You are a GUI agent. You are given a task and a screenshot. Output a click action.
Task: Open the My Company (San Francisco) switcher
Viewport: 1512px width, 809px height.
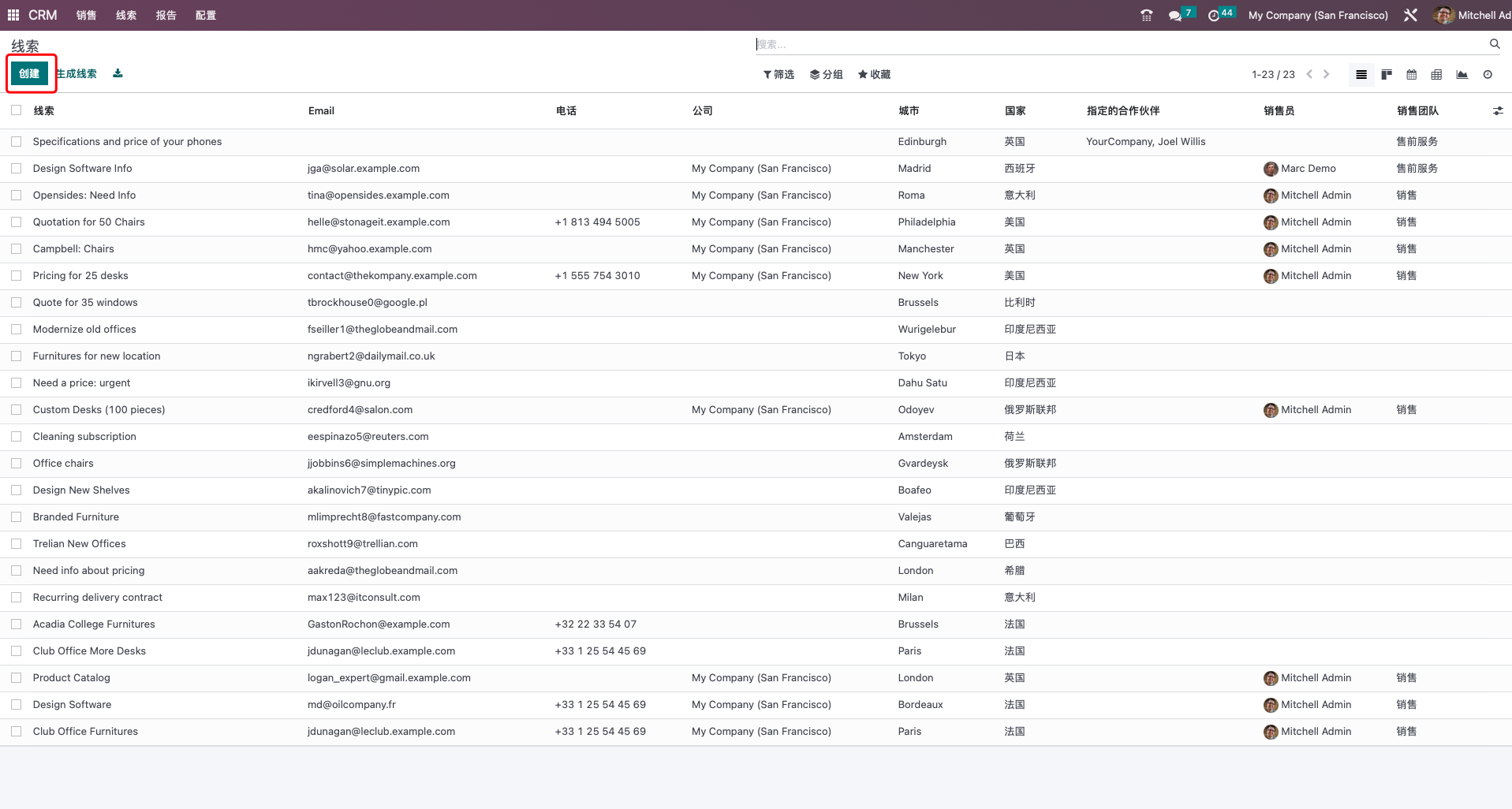[x=1318, y=15]
